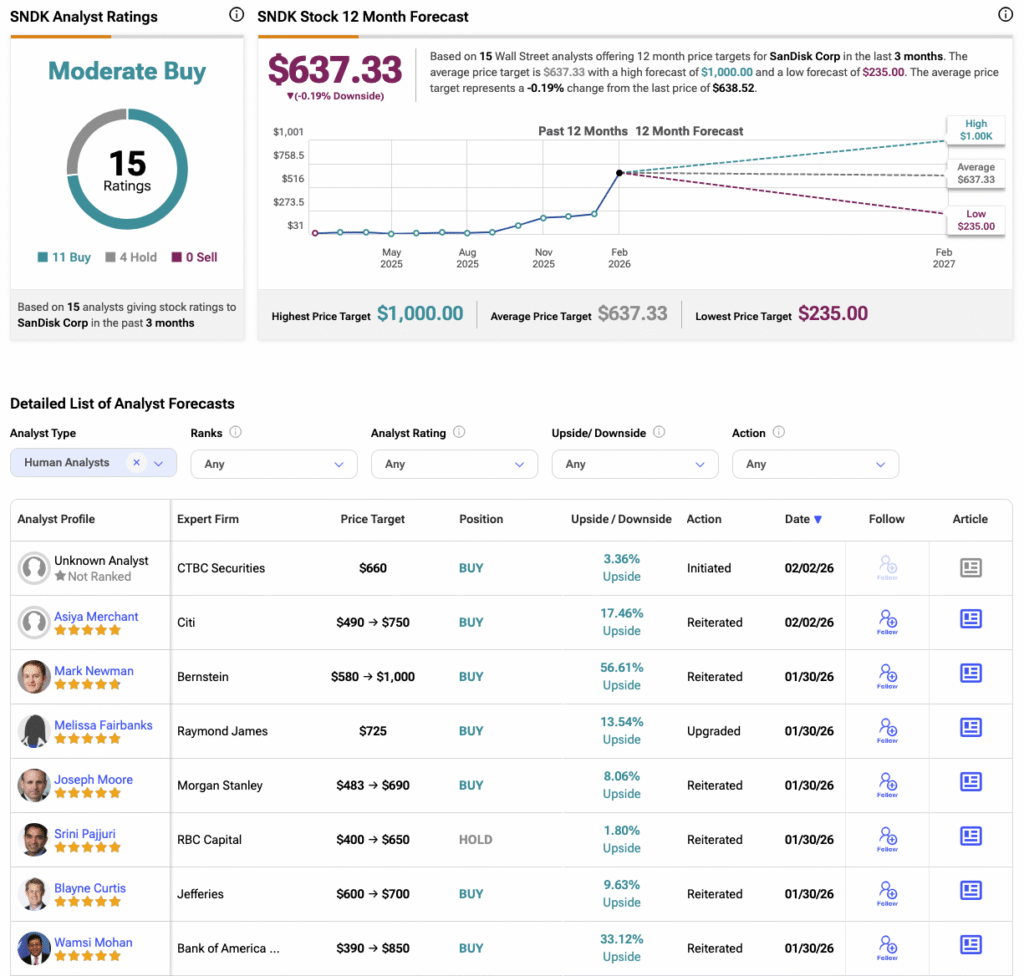Viewport: 1024px width, 976px height.
Task: Open article icon for Raymond James row
Action: [970, 727]
